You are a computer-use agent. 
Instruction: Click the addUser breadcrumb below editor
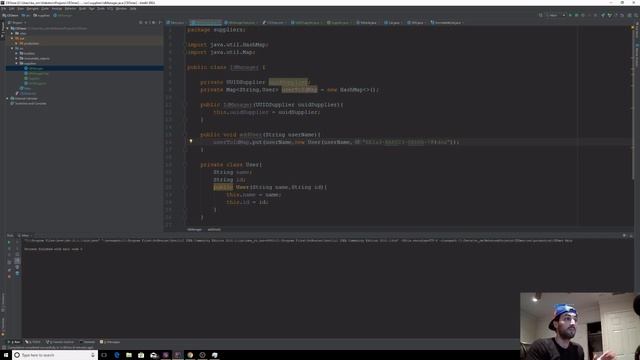point(214,229)
